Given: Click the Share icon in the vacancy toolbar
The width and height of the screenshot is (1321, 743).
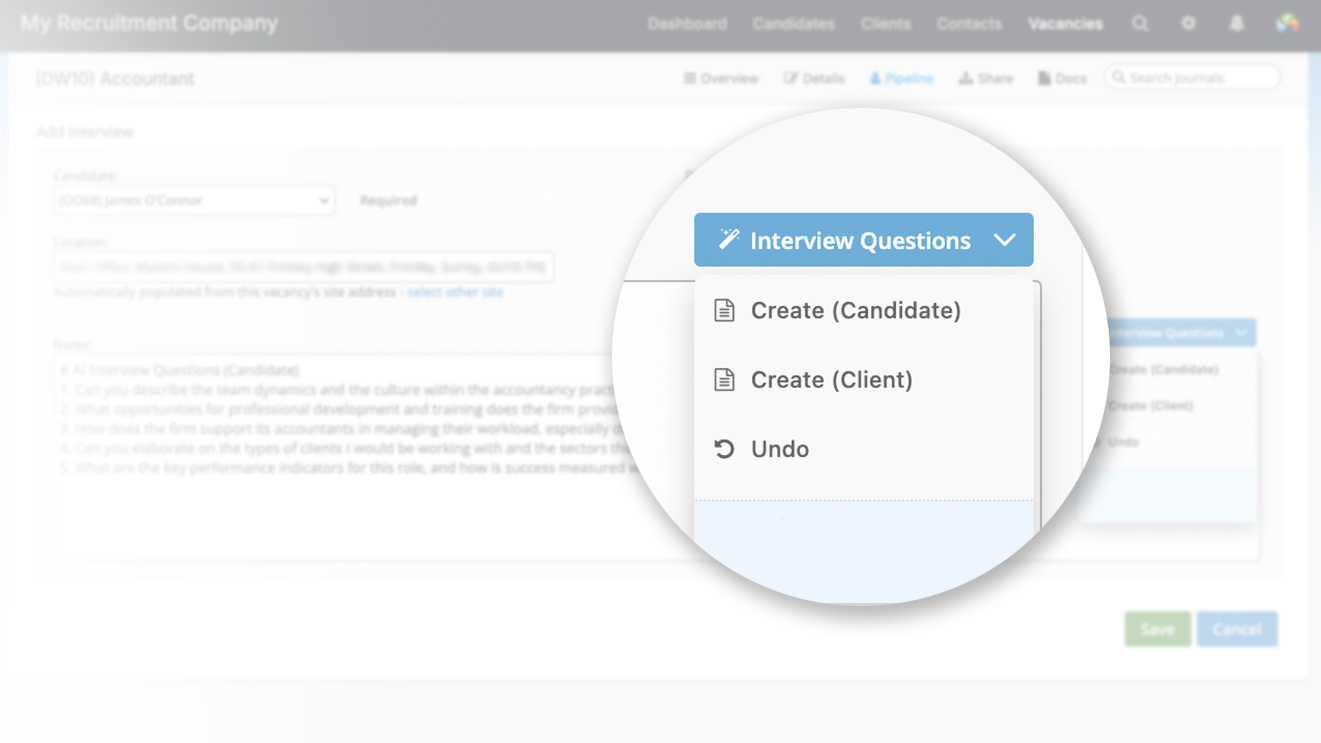Looking at the screenshot, I should (x=964, y=77).
